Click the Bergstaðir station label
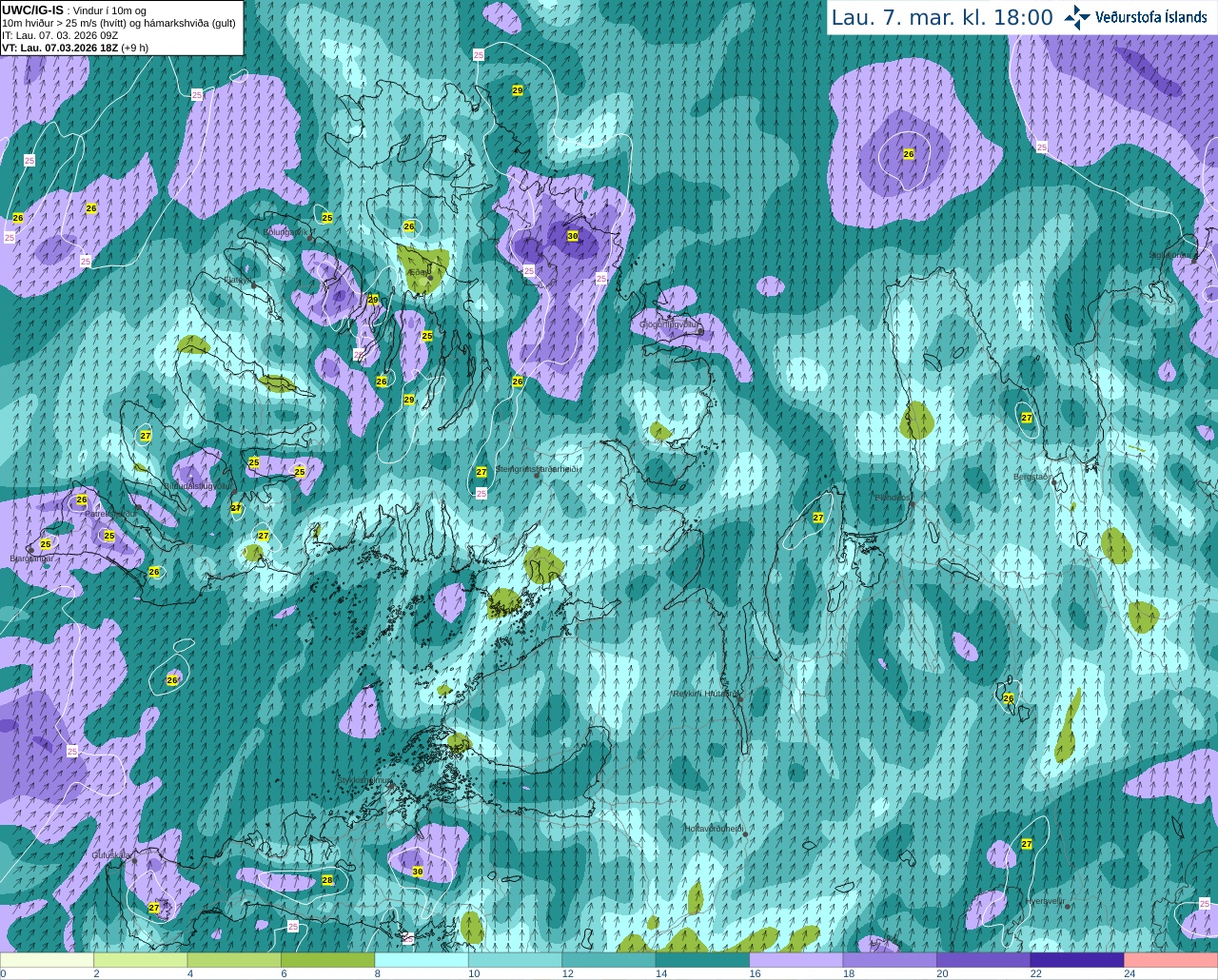Viewport: 1218px width, 980px height. point(1032,477)
